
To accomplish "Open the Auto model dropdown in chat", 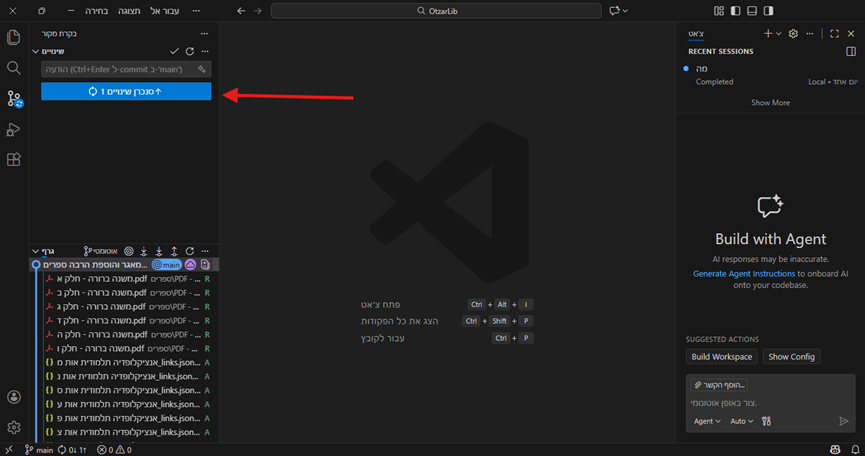I will click(x=741, y=421).
